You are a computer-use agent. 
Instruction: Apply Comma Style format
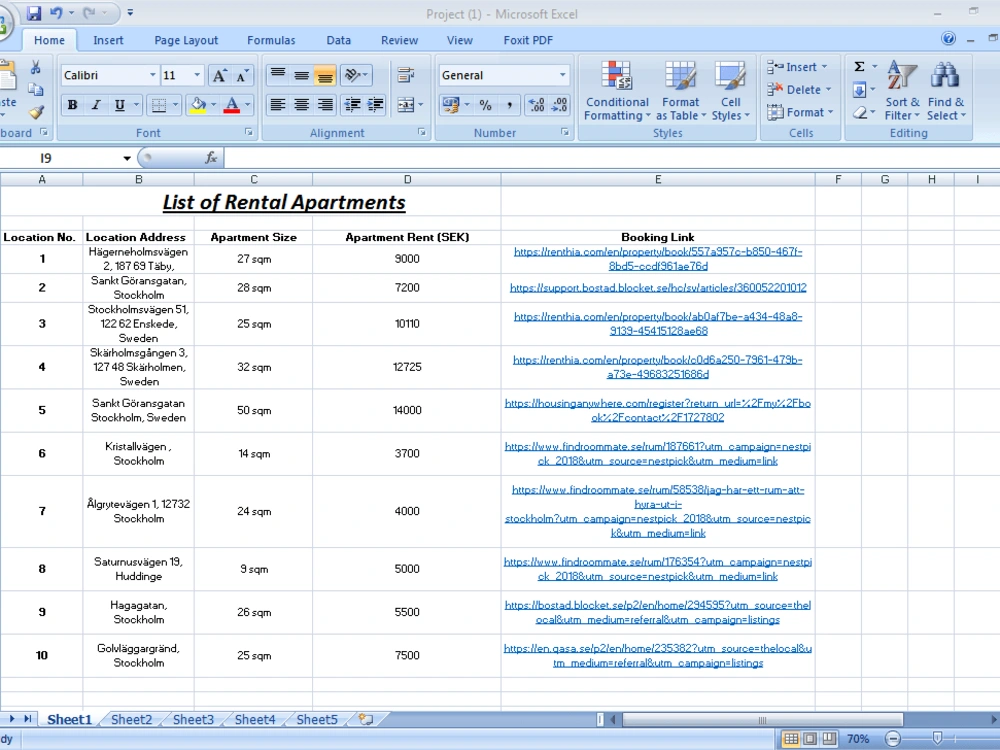point(509,105)
